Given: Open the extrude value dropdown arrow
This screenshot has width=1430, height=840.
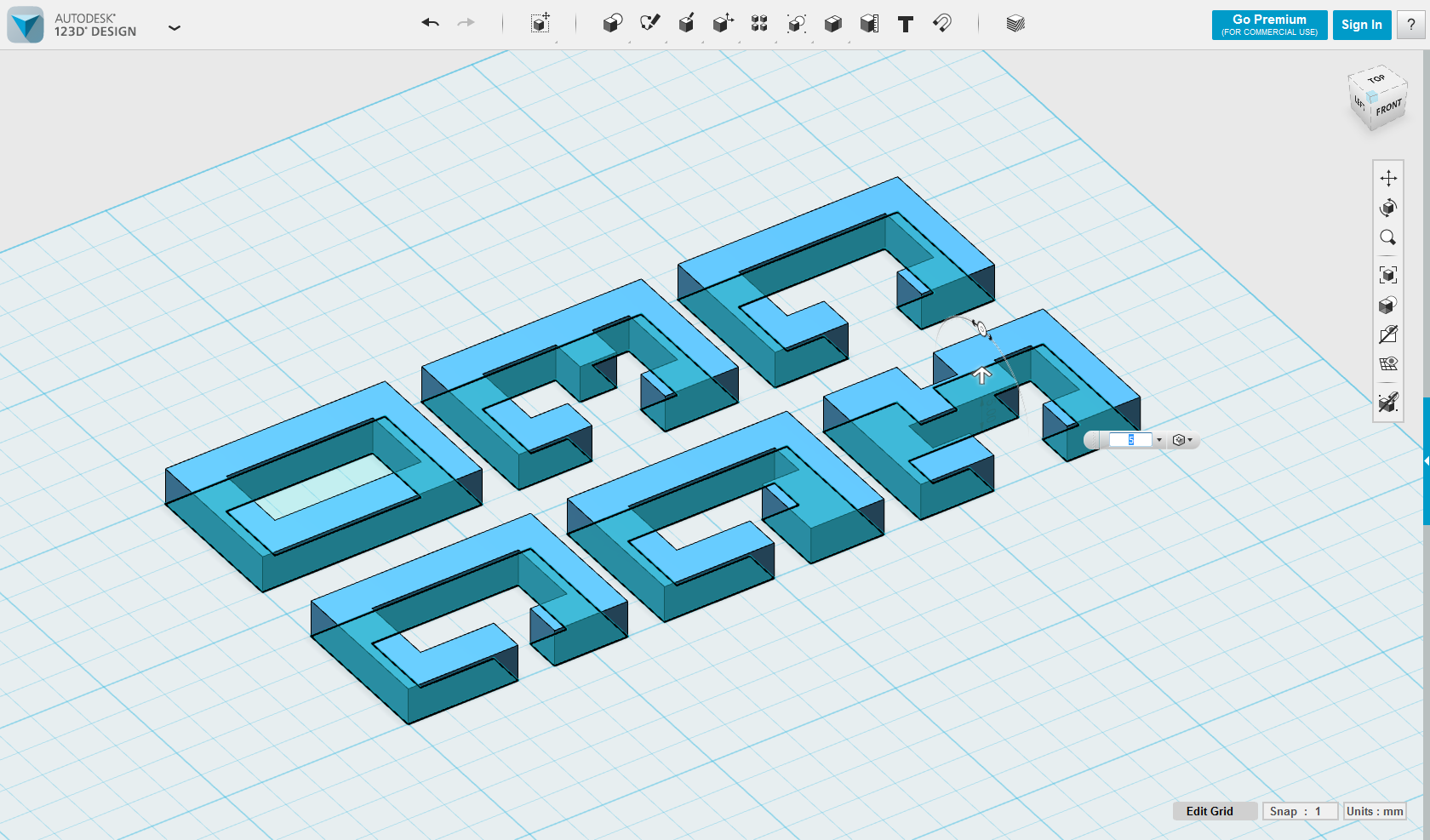Looking at the screenshot, I should click(x=1158, y=440).
